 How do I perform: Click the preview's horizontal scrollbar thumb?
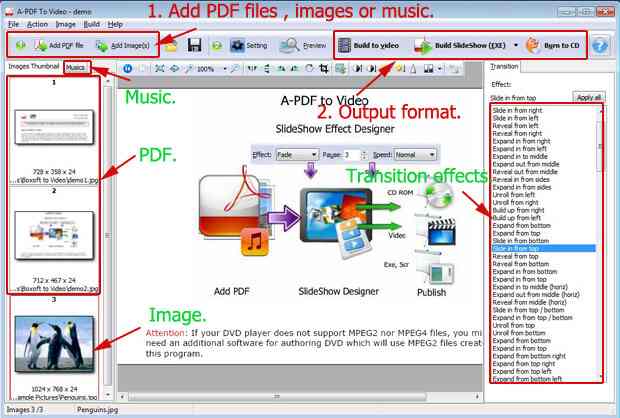click(277, 396)
